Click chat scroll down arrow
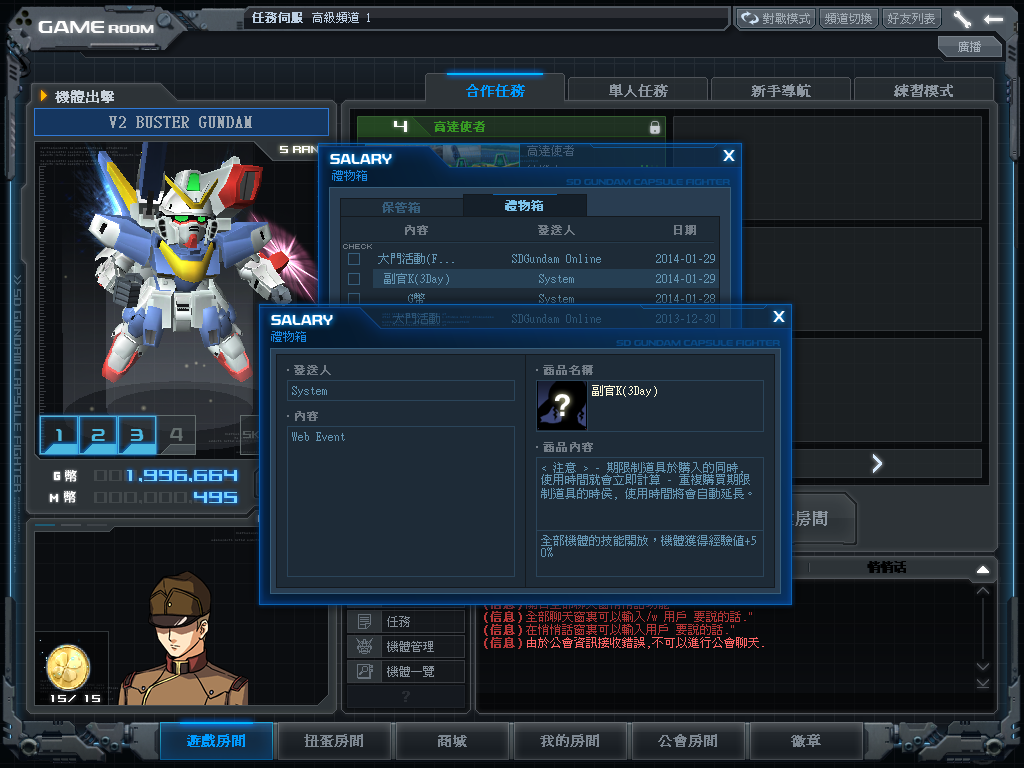The height and width of the screenshot is (768, 1024). tap(982, 667)
